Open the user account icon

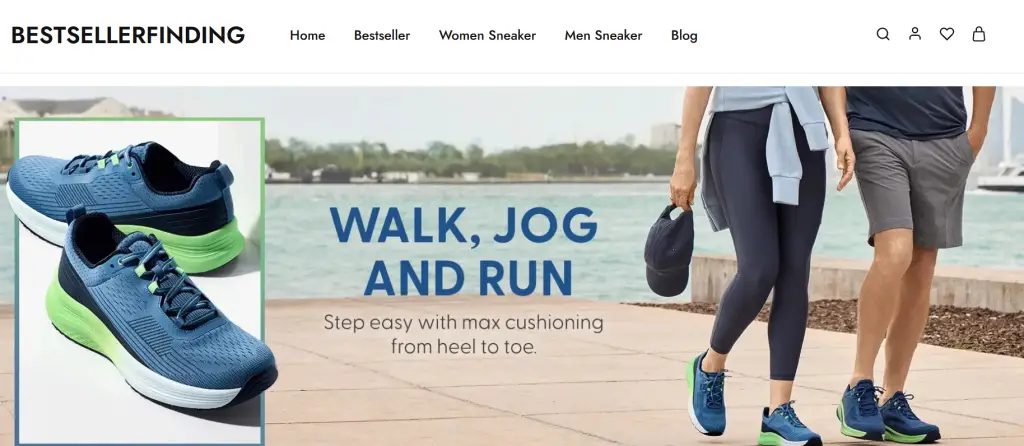coord(915,33)
